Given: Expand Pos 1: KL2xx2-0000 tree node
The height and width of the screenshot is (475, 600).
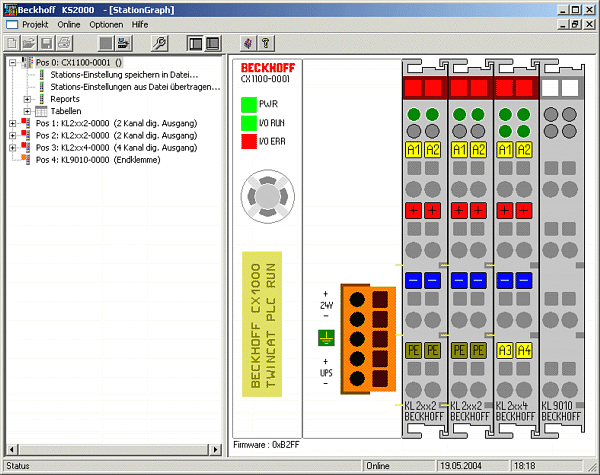Looking at the screenshot, I should click(x=11, y=123).
